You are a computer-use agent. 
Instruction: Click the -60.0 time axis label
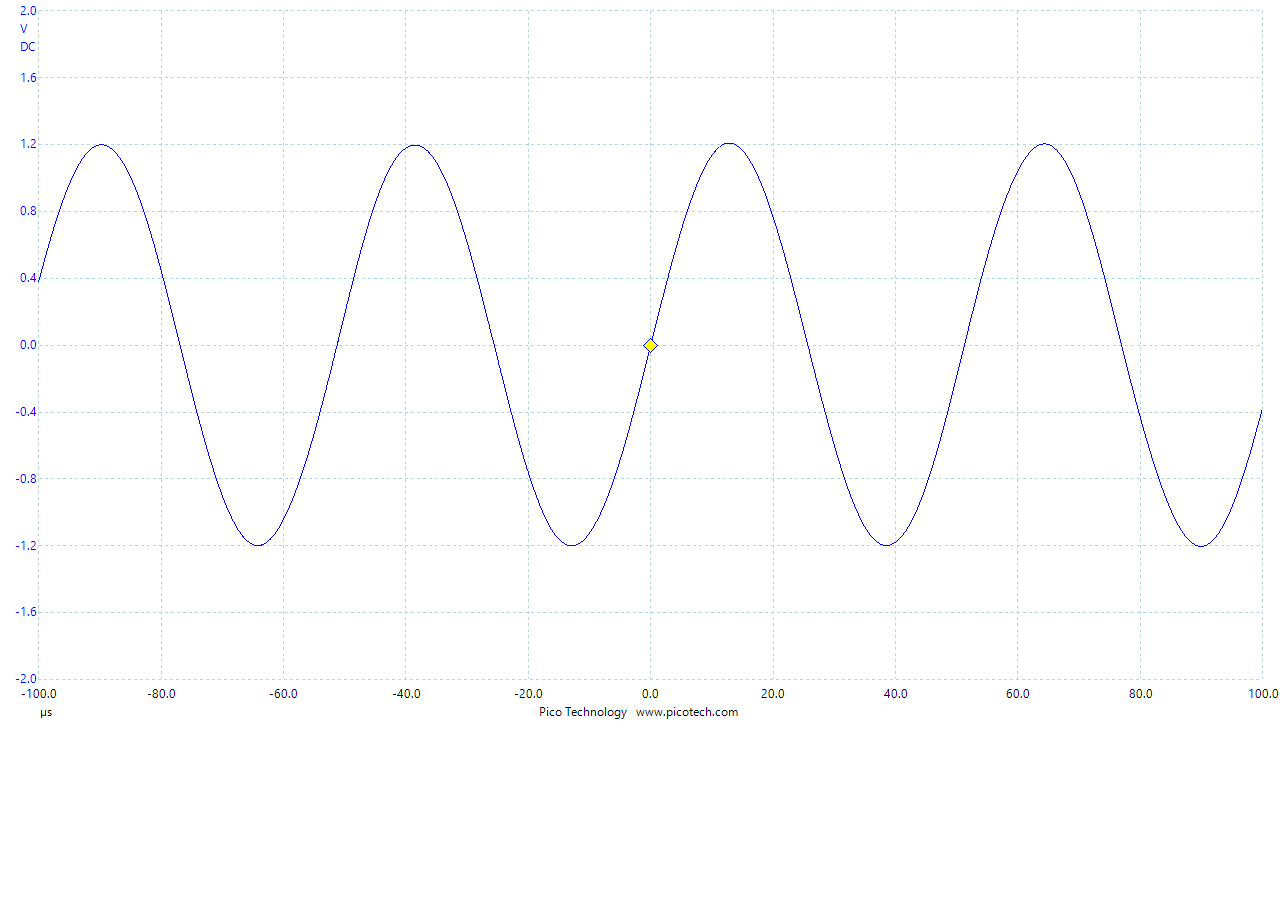pyautogui.click(x=283, y=693)
